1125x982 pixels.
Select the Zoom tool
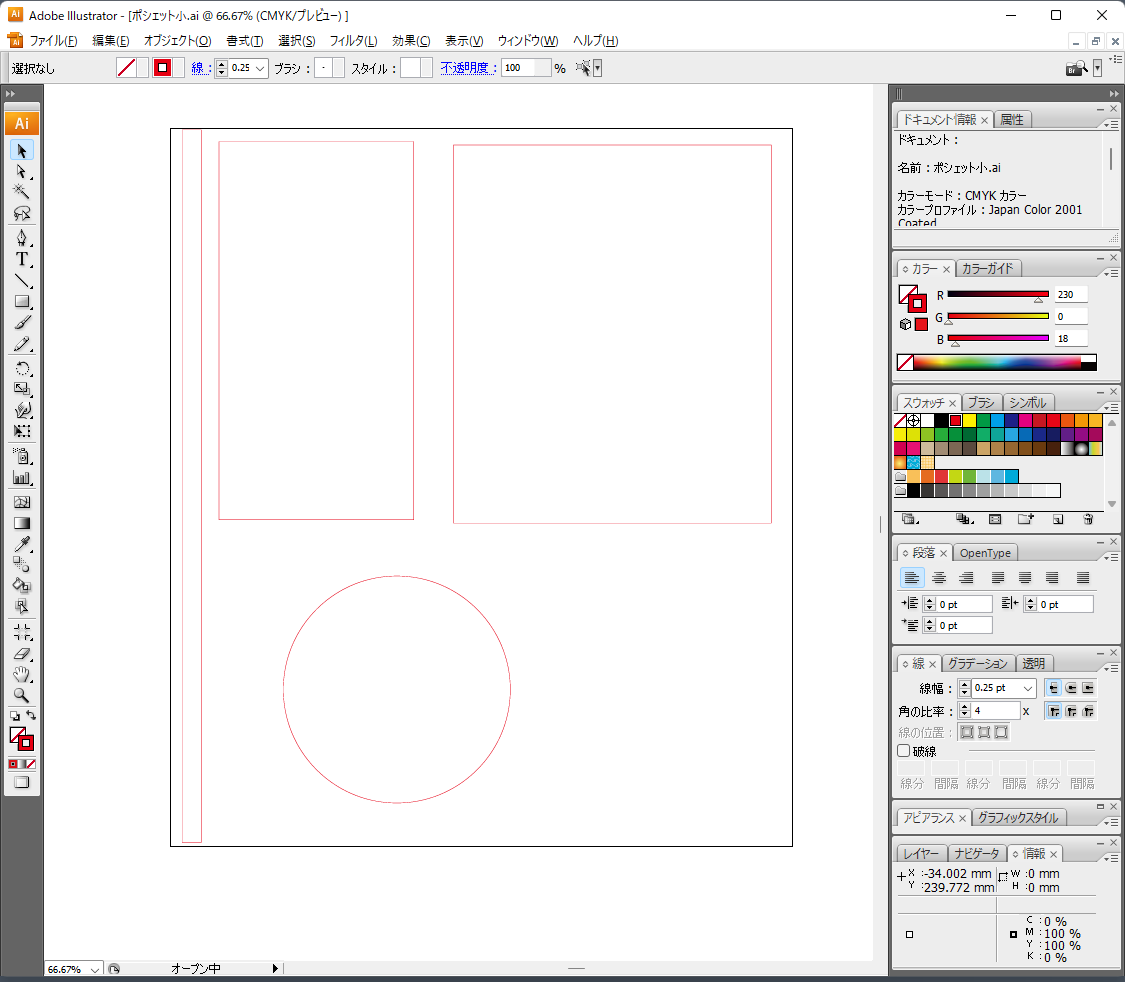click(22, 695)
